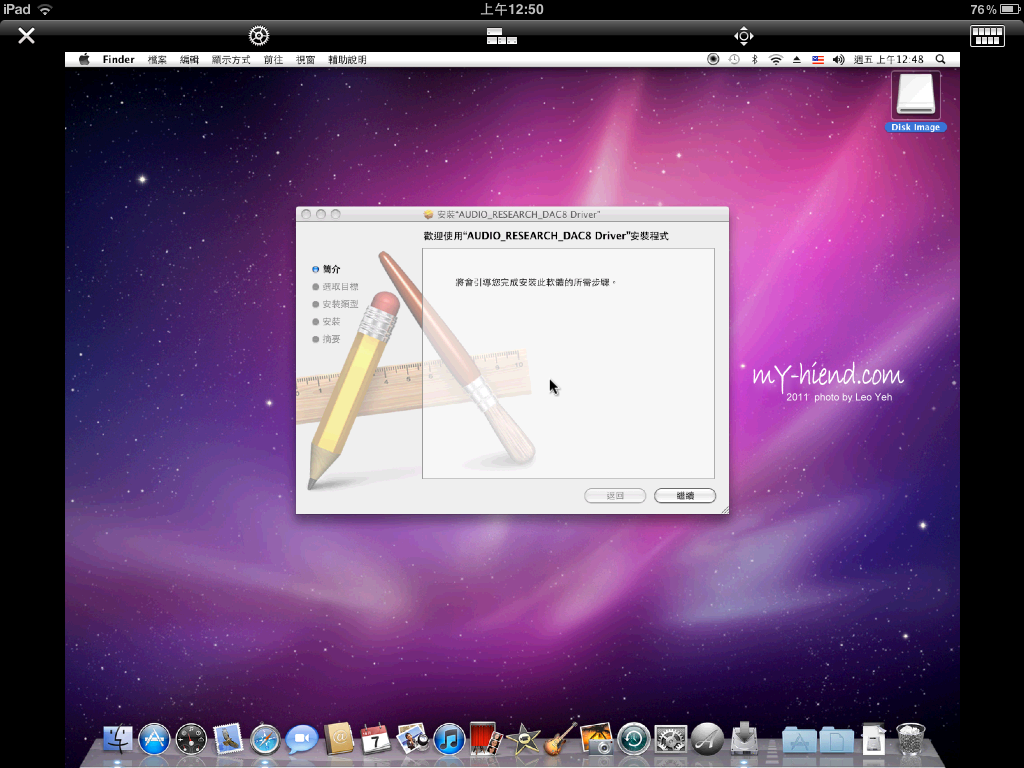Open Spotlight search magnifier
The width and height of the screenshot is (1024, 768).
click(x=940, y=59)
